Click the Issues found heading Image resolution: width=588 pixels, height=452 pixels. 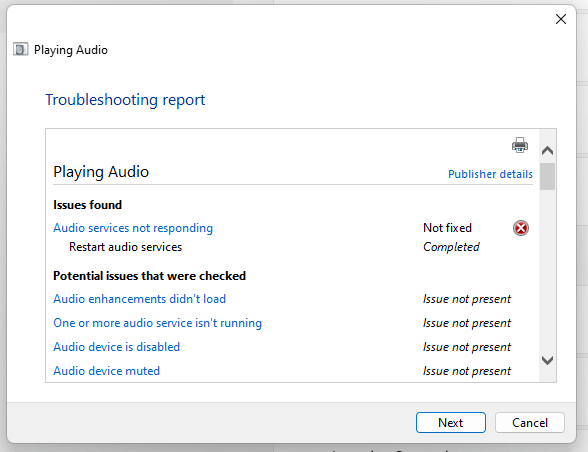tap(87, 205)
